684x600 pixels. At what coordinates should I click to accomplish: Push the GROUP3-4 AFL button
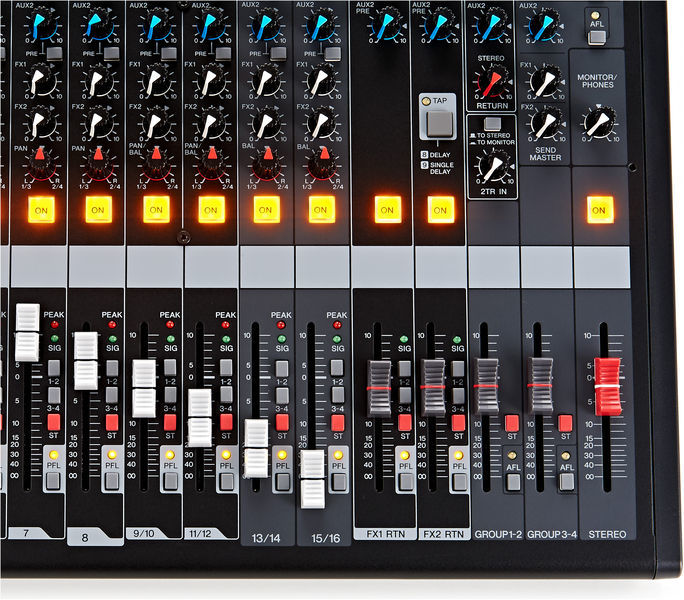(566, 482)
